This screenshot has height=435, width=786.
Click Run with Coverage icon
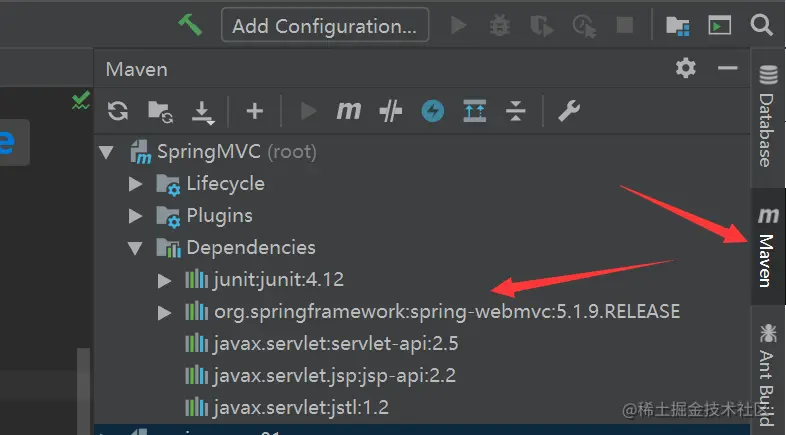coord(542,26)
